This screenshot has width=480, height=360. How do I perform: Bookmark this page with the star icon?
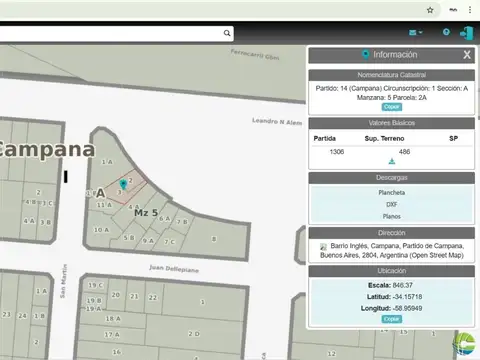430,10
